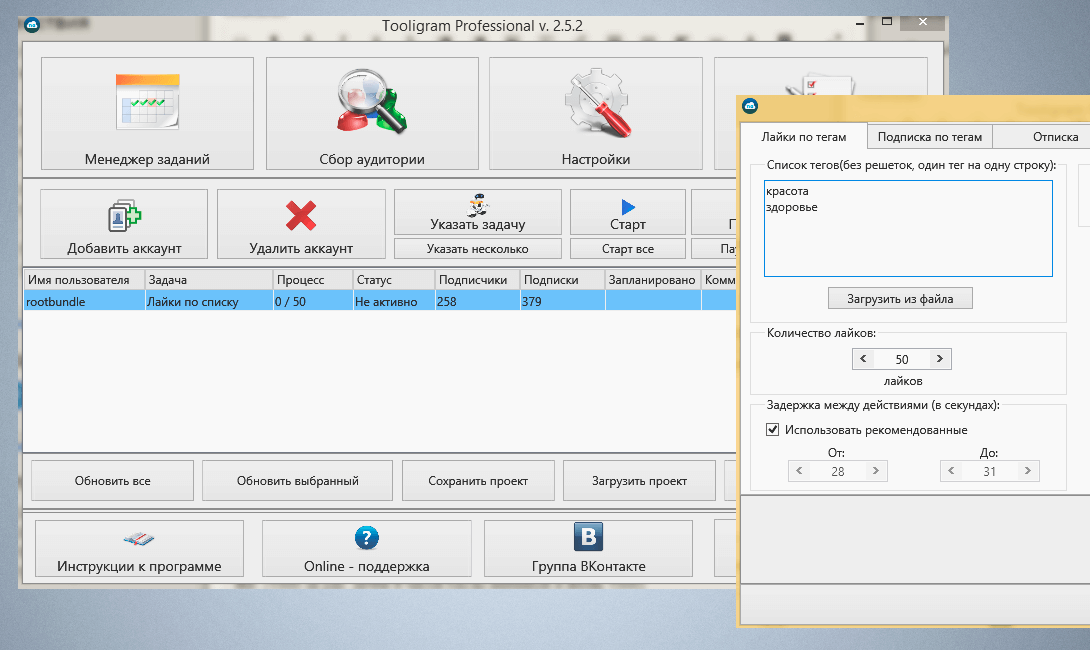Click the Сохранить проект button
The width and height of the screenshot is (1090, 650).
(x=478, y=480)
